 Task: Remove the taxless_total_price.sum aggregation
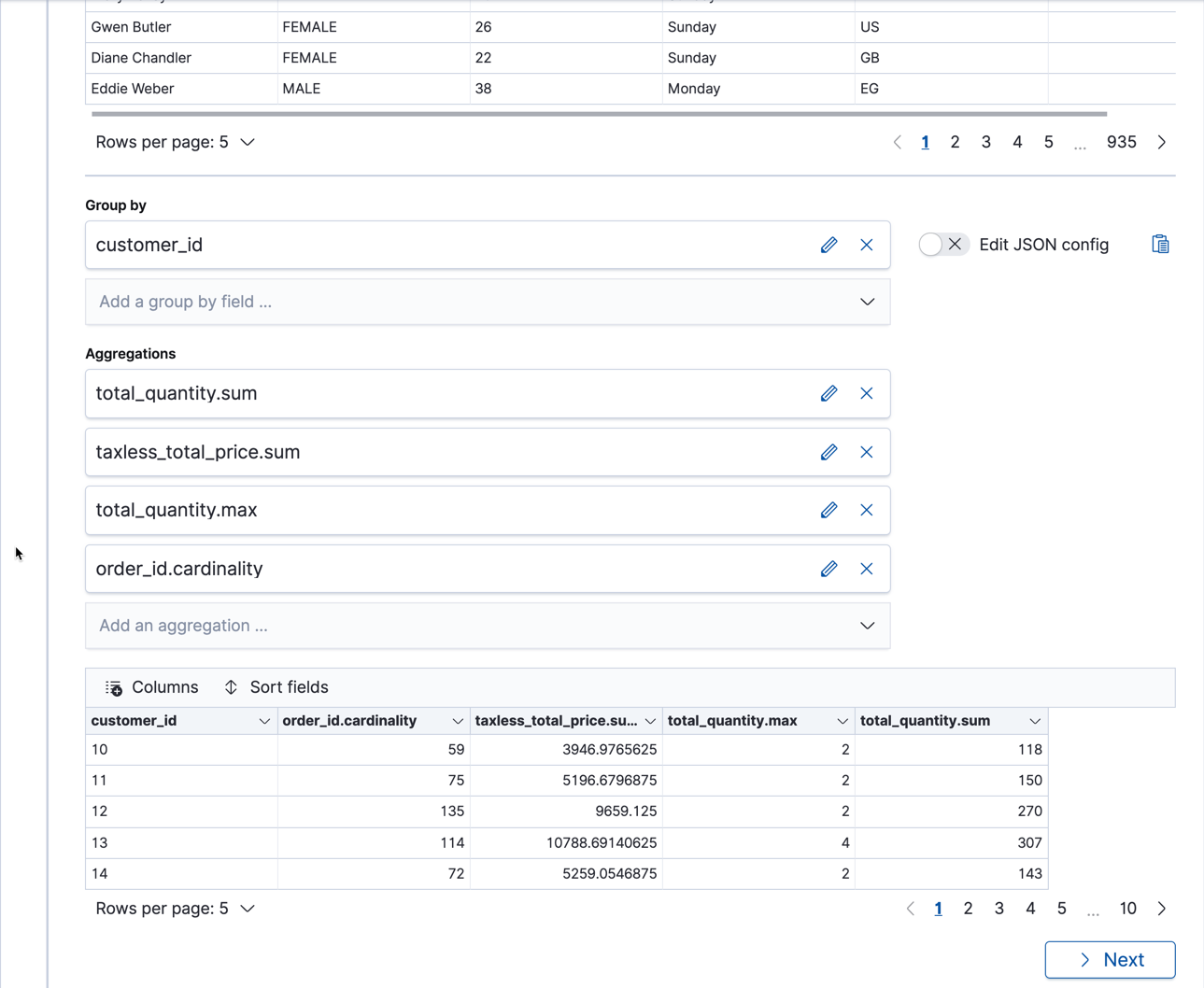866,452
